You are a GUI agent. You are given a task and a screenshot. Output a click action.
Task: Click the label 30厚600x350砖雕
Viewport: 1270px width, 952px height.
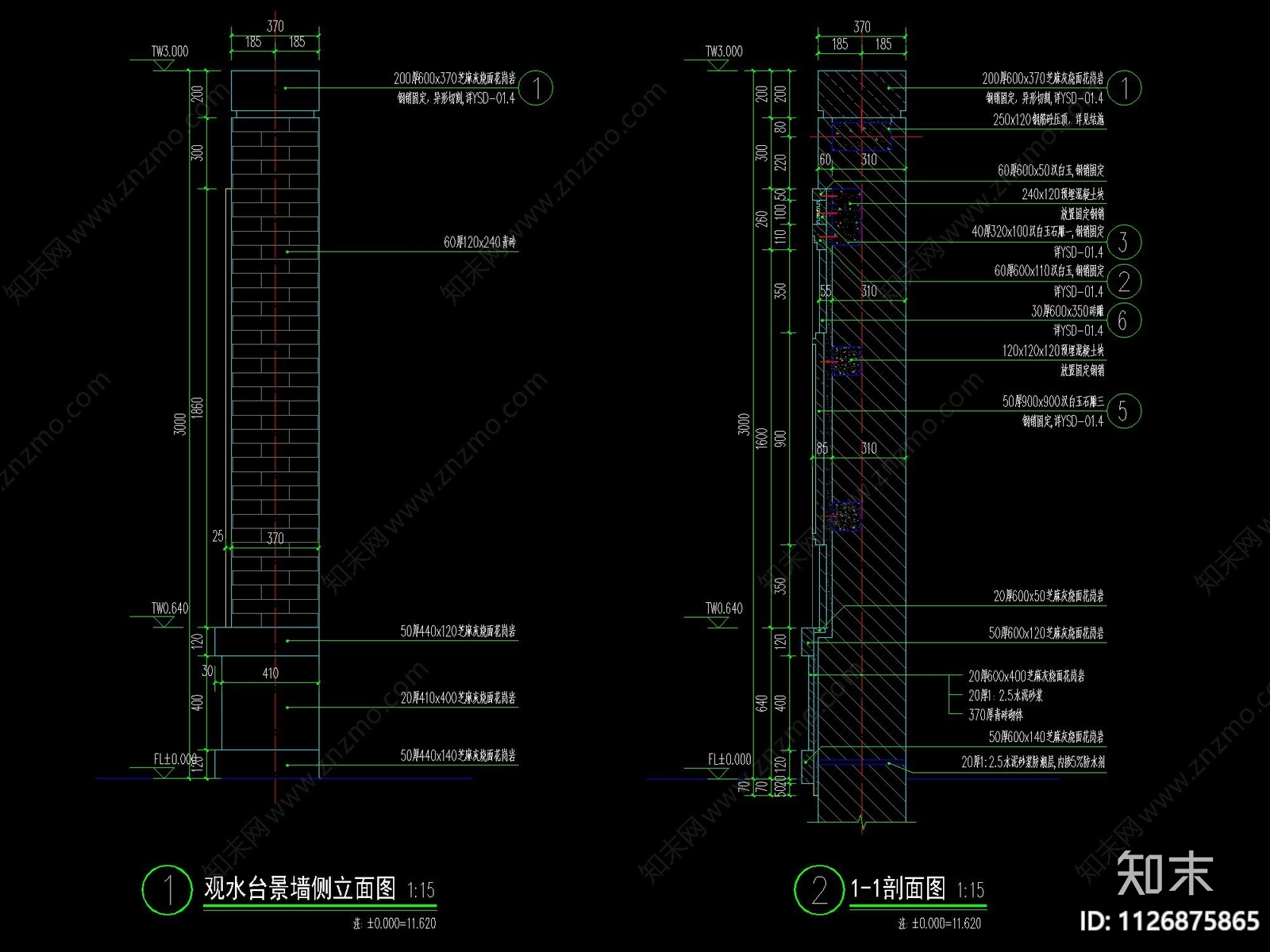coord(1067,312)
